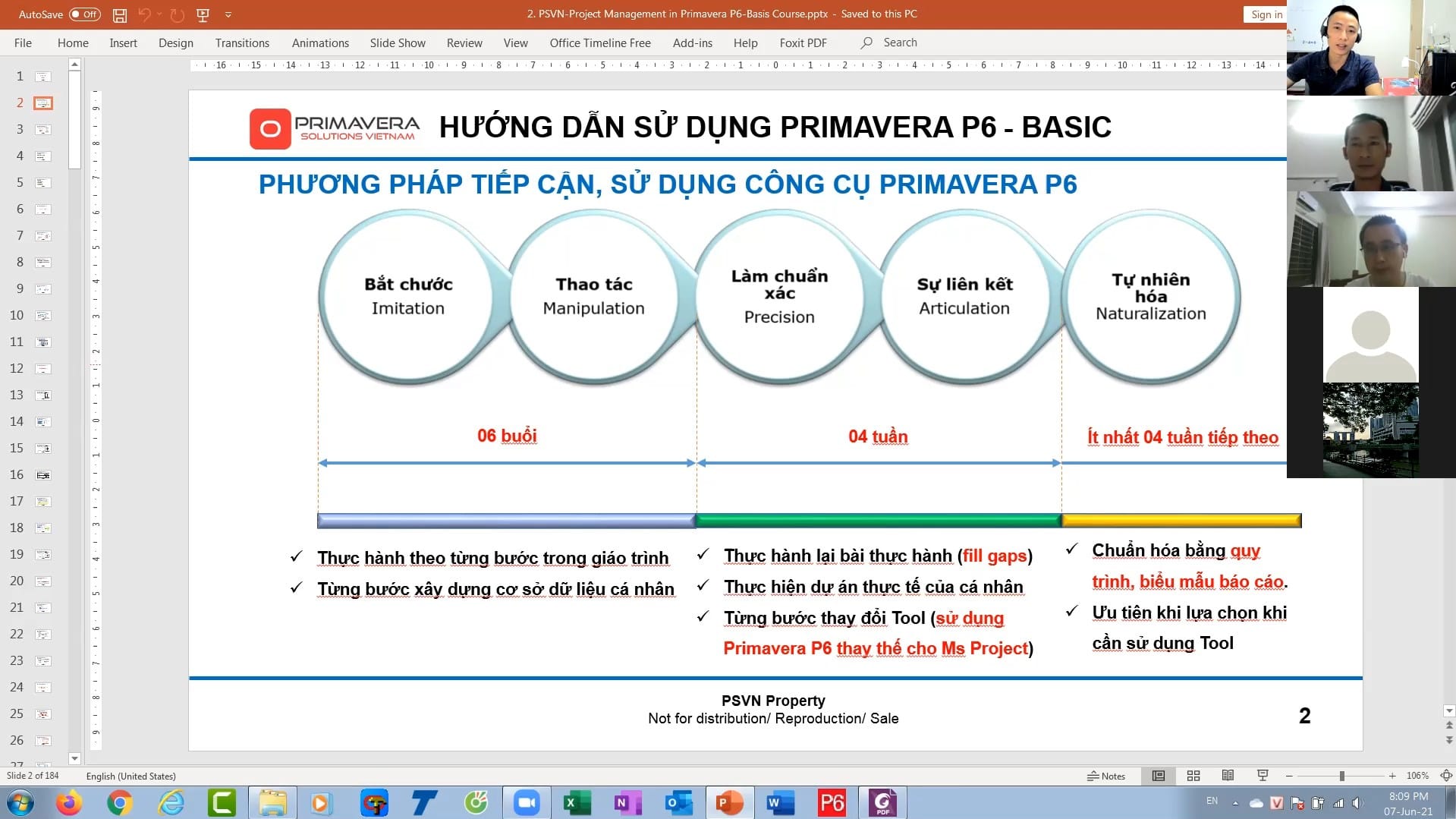Screen dimensions: 1456x819
Task: Click the 'Bắt chước Imitation' circle
Action: 408,297
